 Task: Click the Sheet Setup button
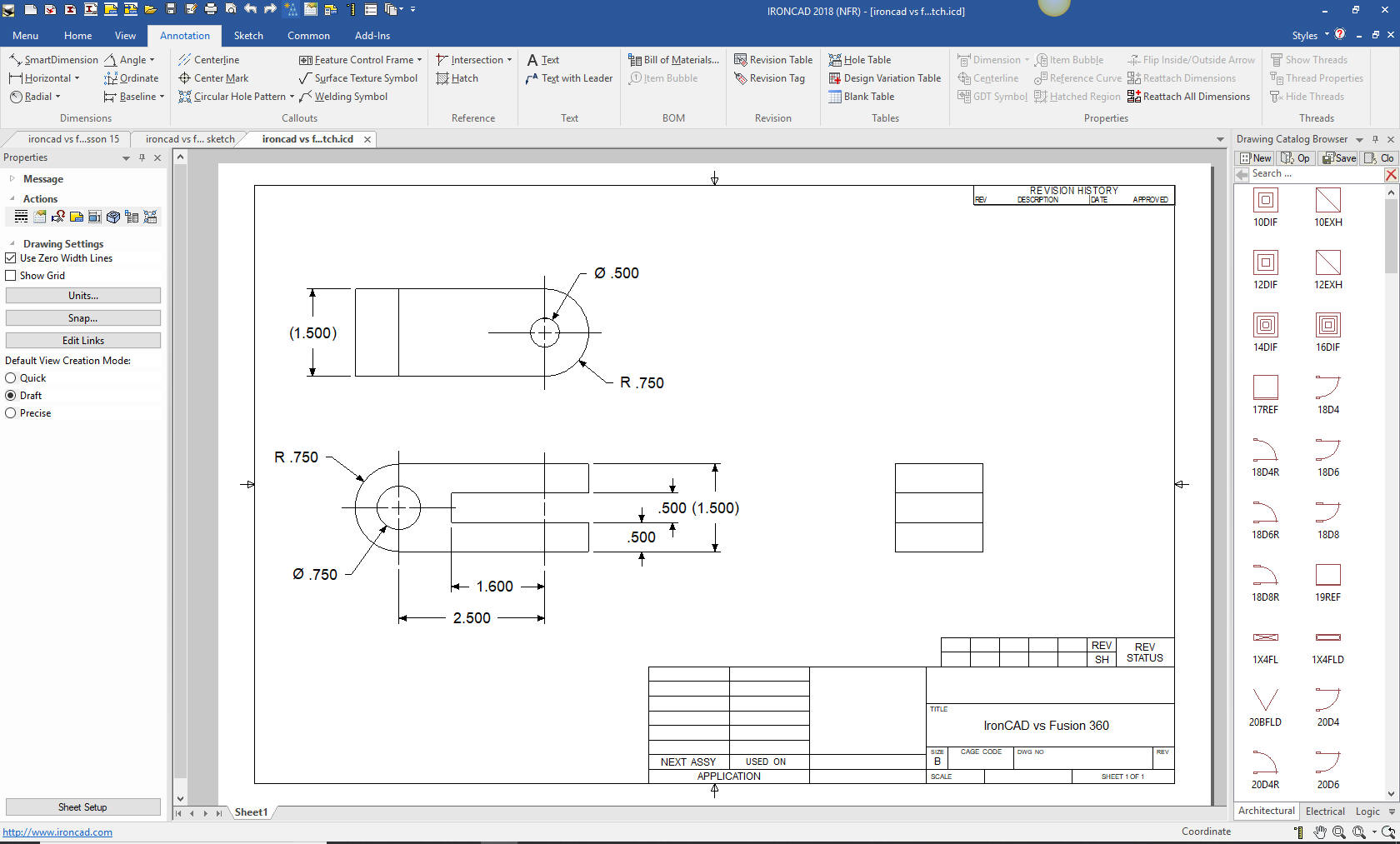83,807
